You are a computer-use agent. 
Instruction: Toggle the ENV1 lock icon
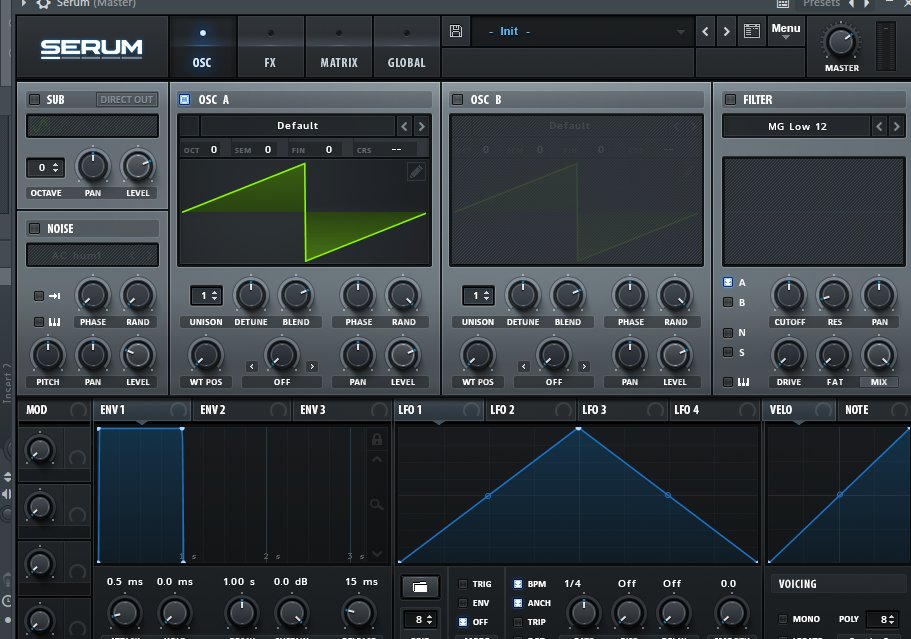coord(377,439)
